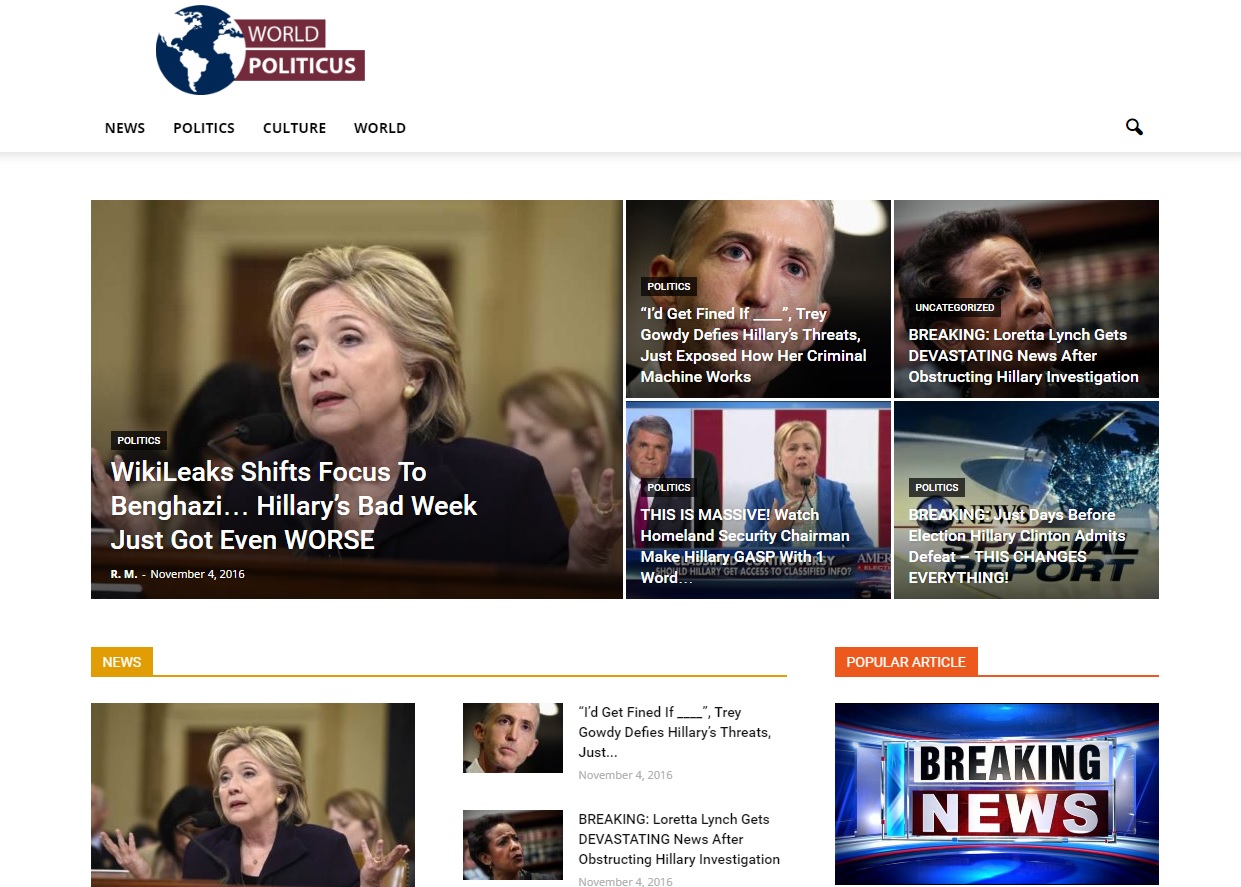This screenshot has height=887, width=1241.
Task: Open Hillary Clinton Admits Defeat featured story
Action: click(x=1016, y=546)
